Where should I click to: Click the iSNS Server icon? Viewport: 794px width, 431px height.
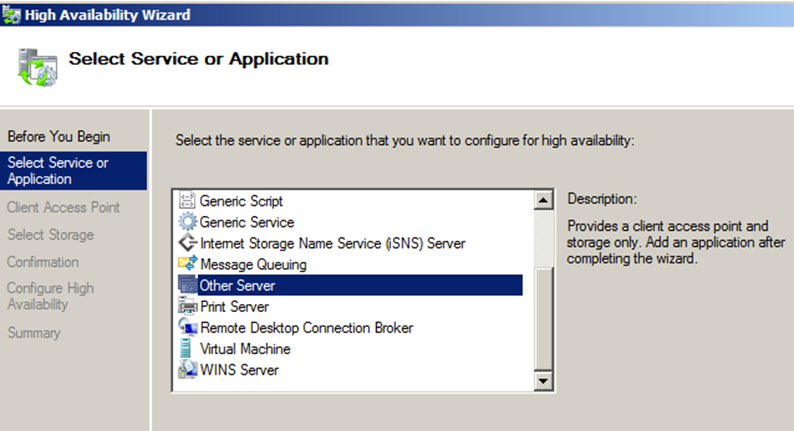[187, 243]
